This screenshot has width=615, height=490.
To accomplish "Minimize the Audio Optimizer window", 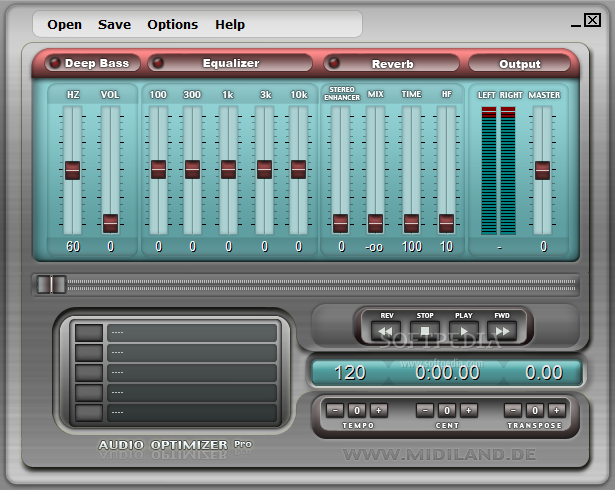I will [575, 25].
